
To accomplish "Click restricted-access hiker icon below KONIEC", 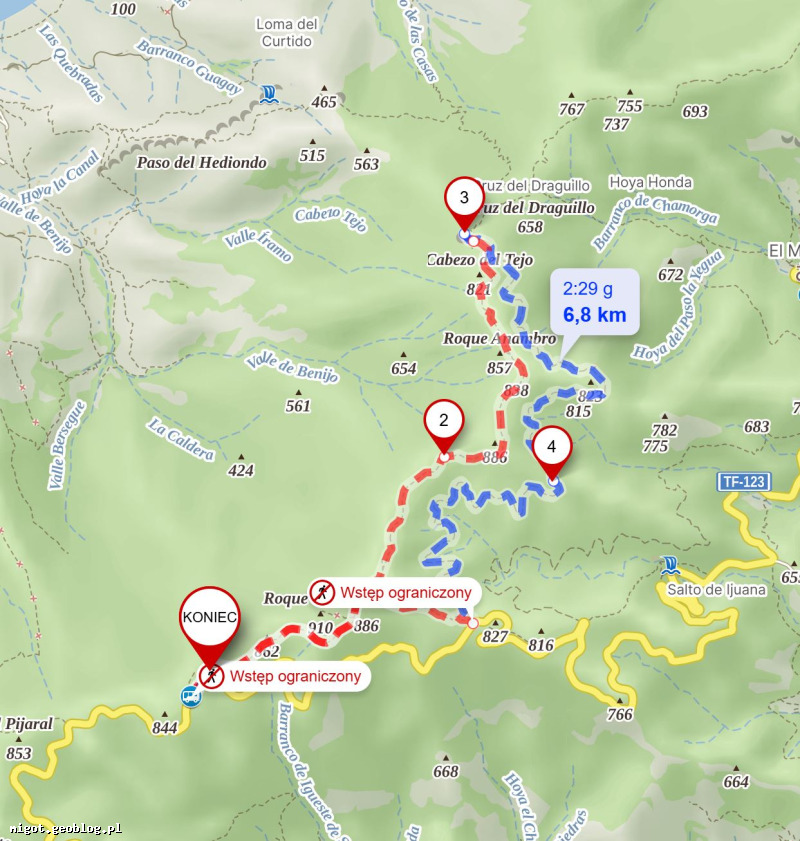I will (x=211, y=676).
